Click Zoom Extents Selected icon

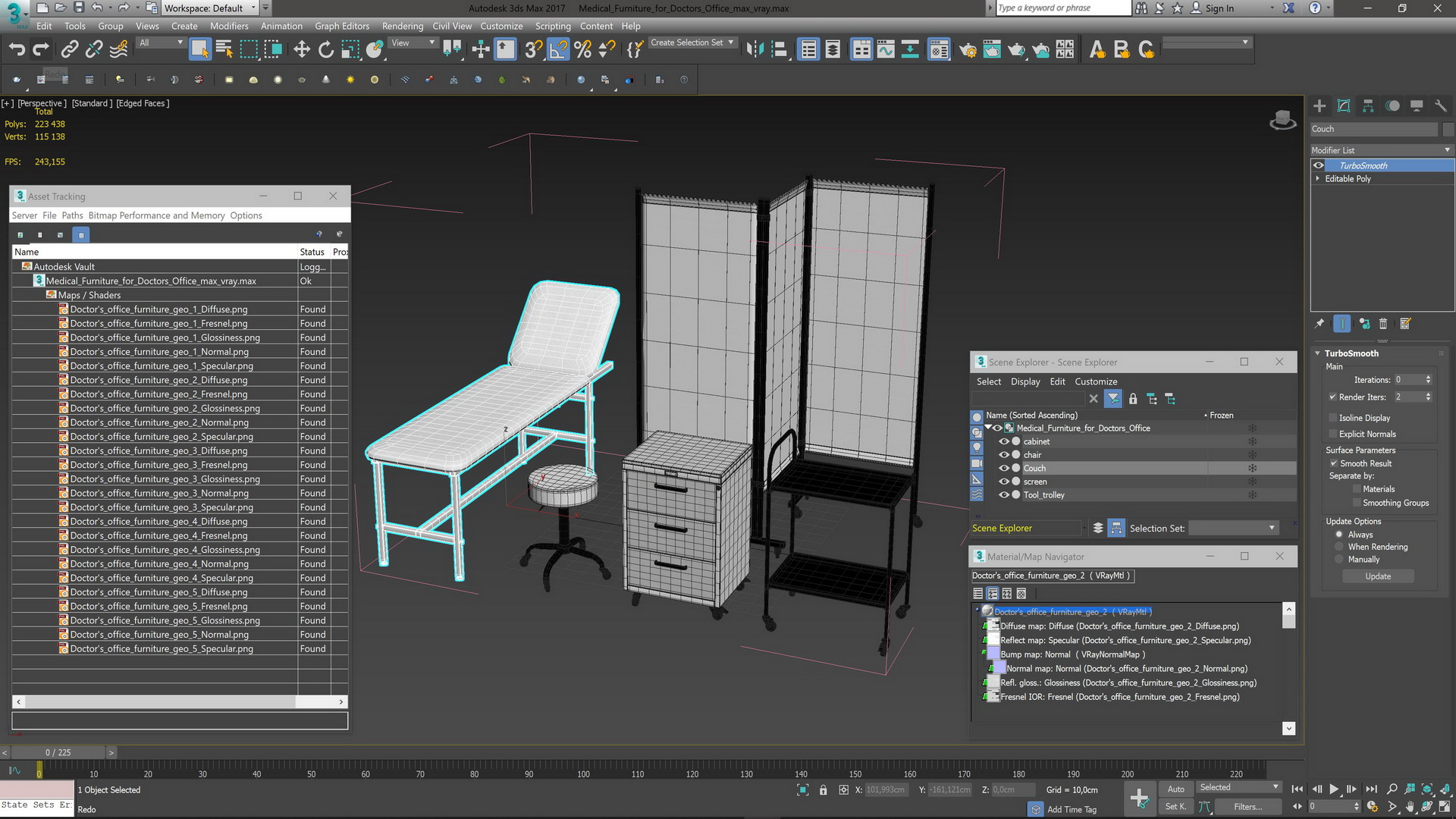(x=1427, y=789)
